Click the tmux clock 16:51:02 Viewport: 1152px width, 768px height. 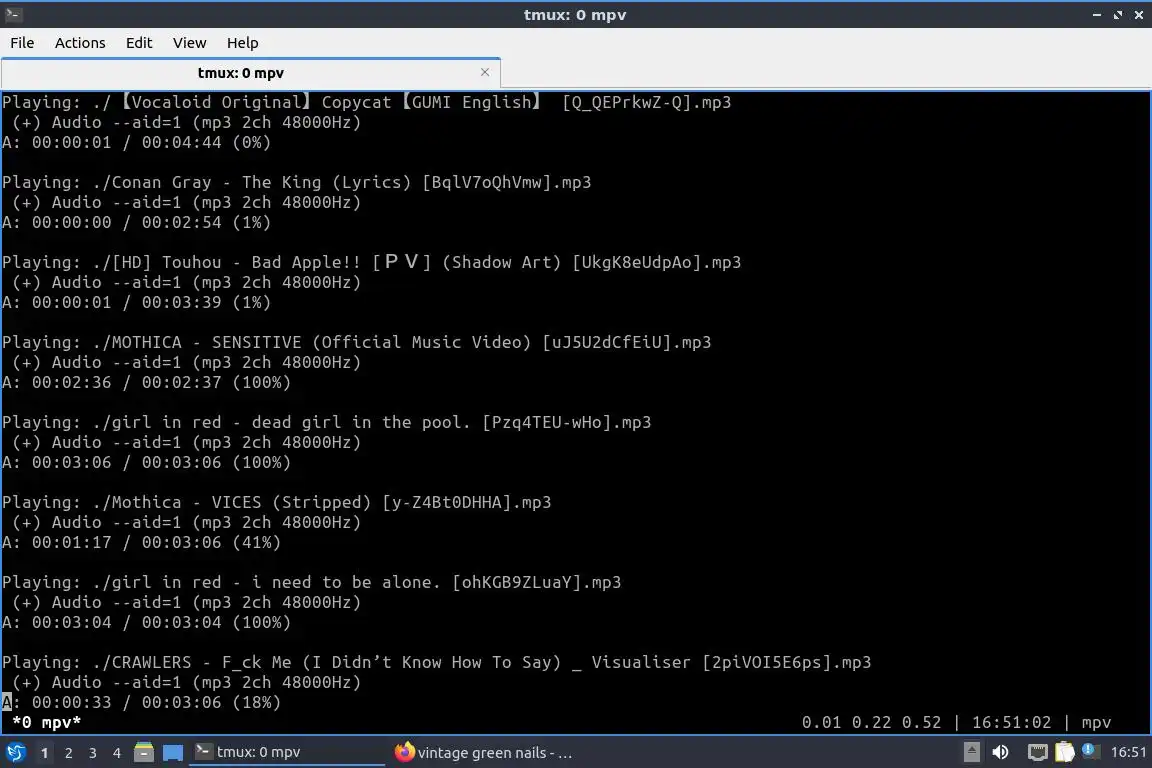point(1012,722)
